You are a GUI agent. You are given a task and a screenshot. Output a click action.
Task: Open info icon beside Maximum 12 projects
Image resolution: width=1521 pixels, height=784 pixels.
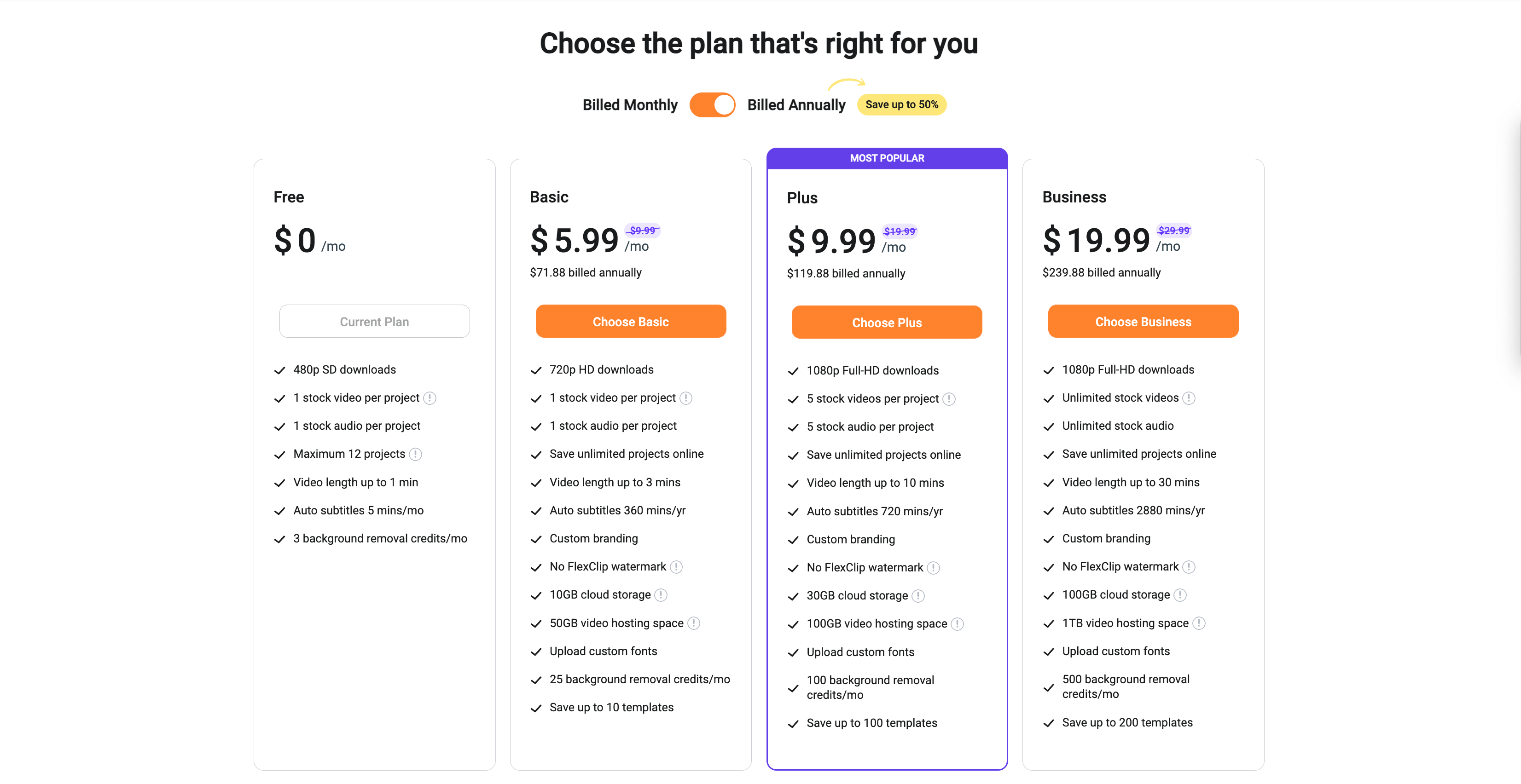[416, 454]
